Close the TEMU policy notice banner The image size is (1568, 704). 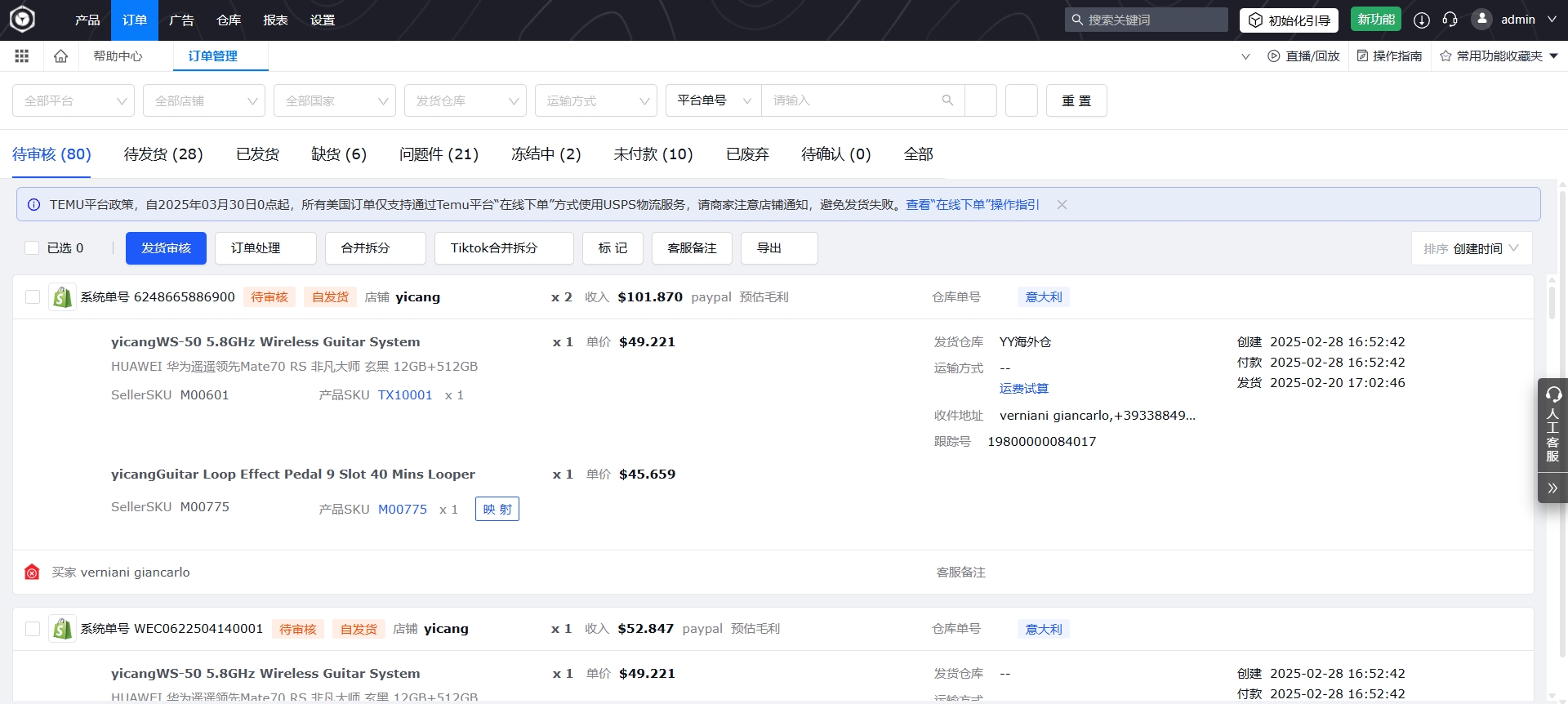[1062, 204]
